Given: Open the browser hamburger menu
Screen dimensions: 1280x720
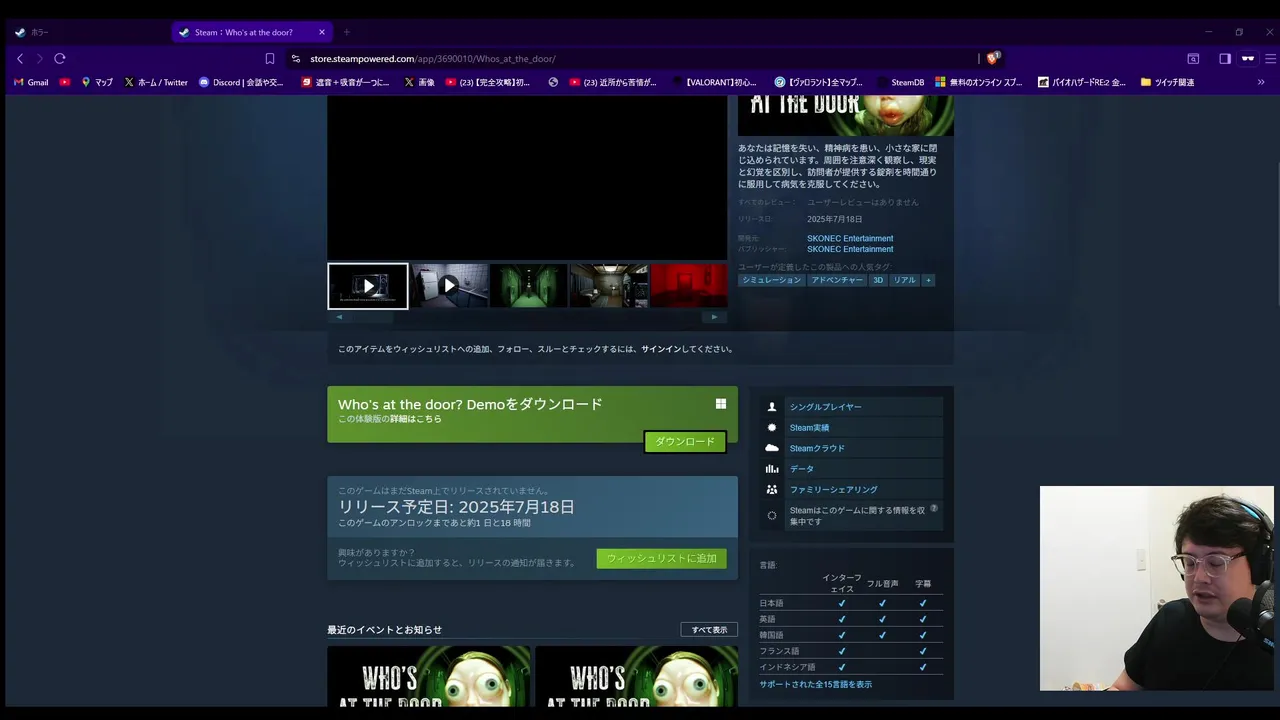Looking at the screenshot, I should (x=1271, y=59).
